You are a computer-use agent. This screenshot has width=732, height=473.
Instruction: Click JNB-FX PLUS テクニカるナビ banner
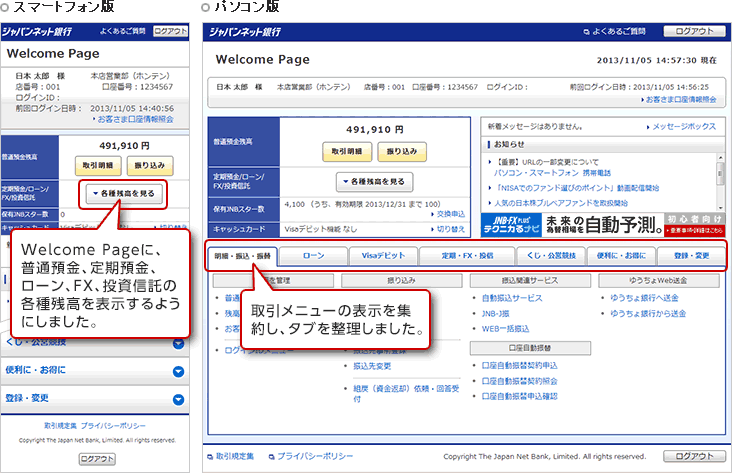pyautogui.click(x=602, y=225)
